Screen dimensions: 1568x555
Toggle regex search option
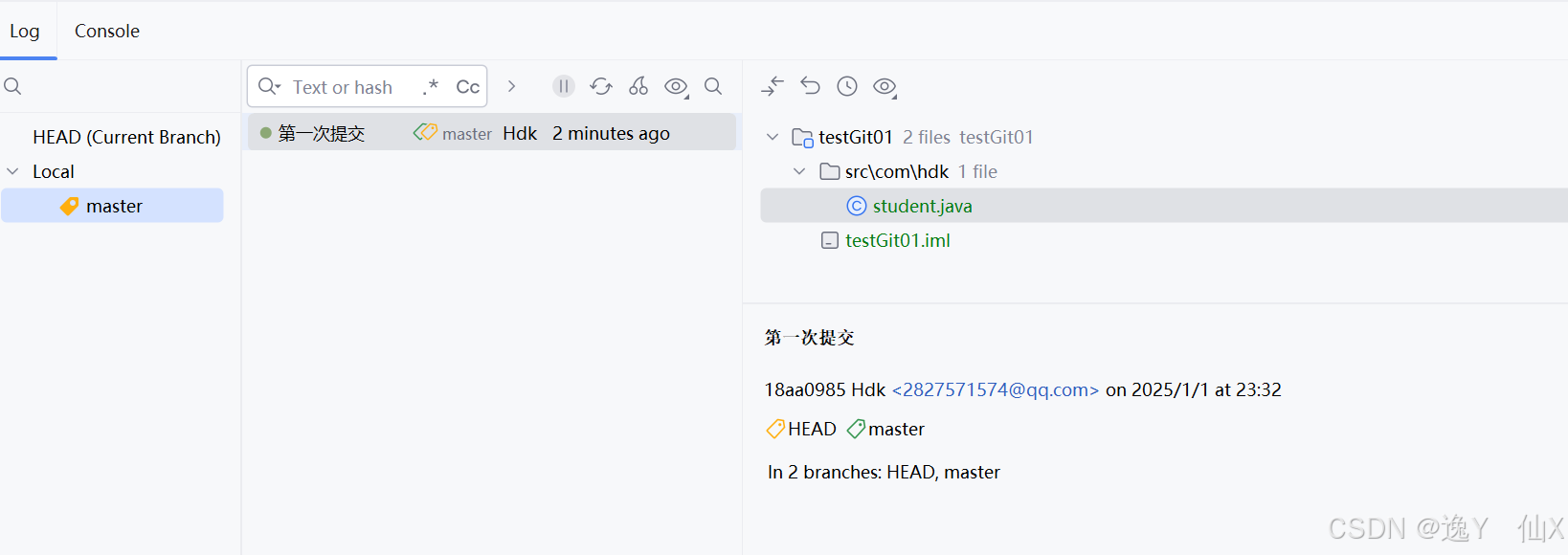click(x=431, y=87)
